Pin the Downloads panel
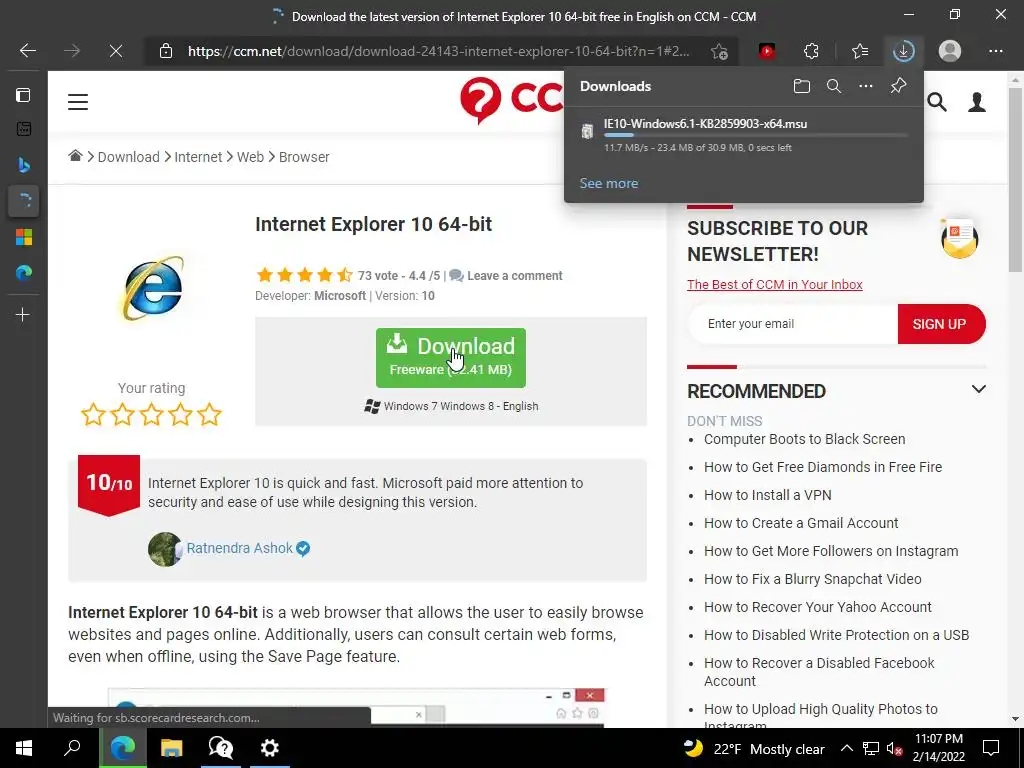The width and height of the screenshot is (1024, 768). click(x=898, y=86)
